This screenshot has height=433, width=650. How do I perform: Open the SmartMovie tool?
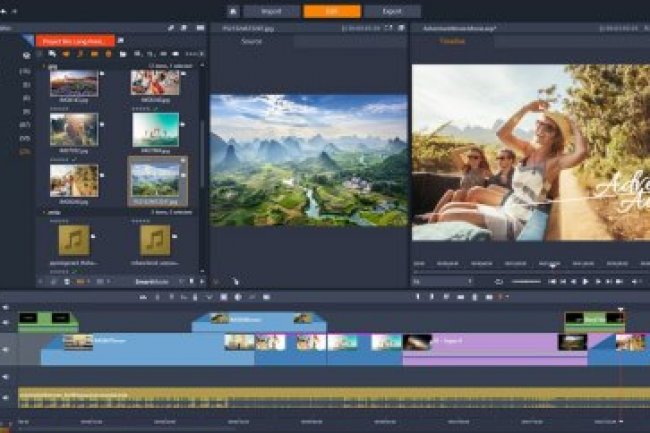(152, 282)
